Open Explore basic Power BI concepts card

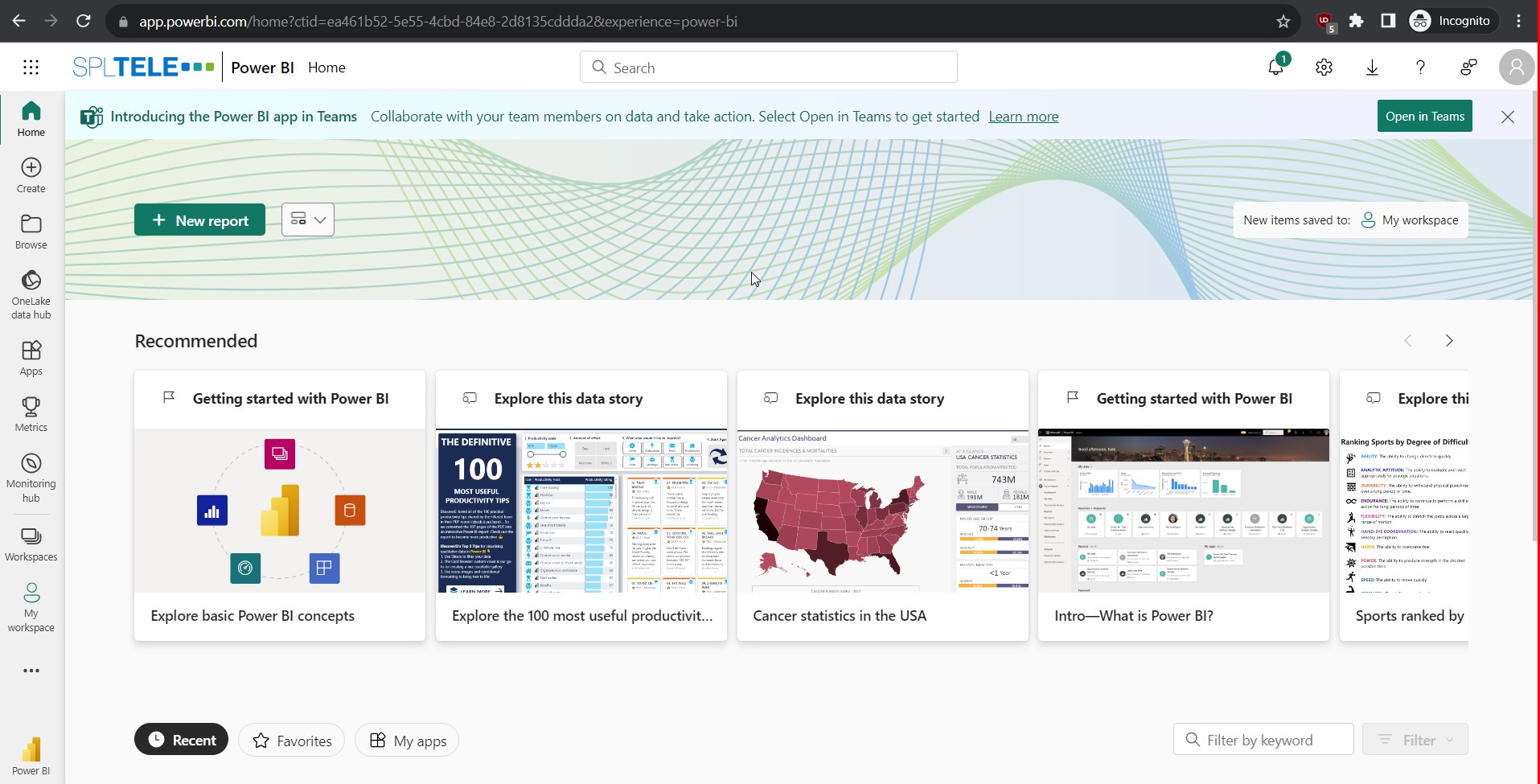click(280, 506)
